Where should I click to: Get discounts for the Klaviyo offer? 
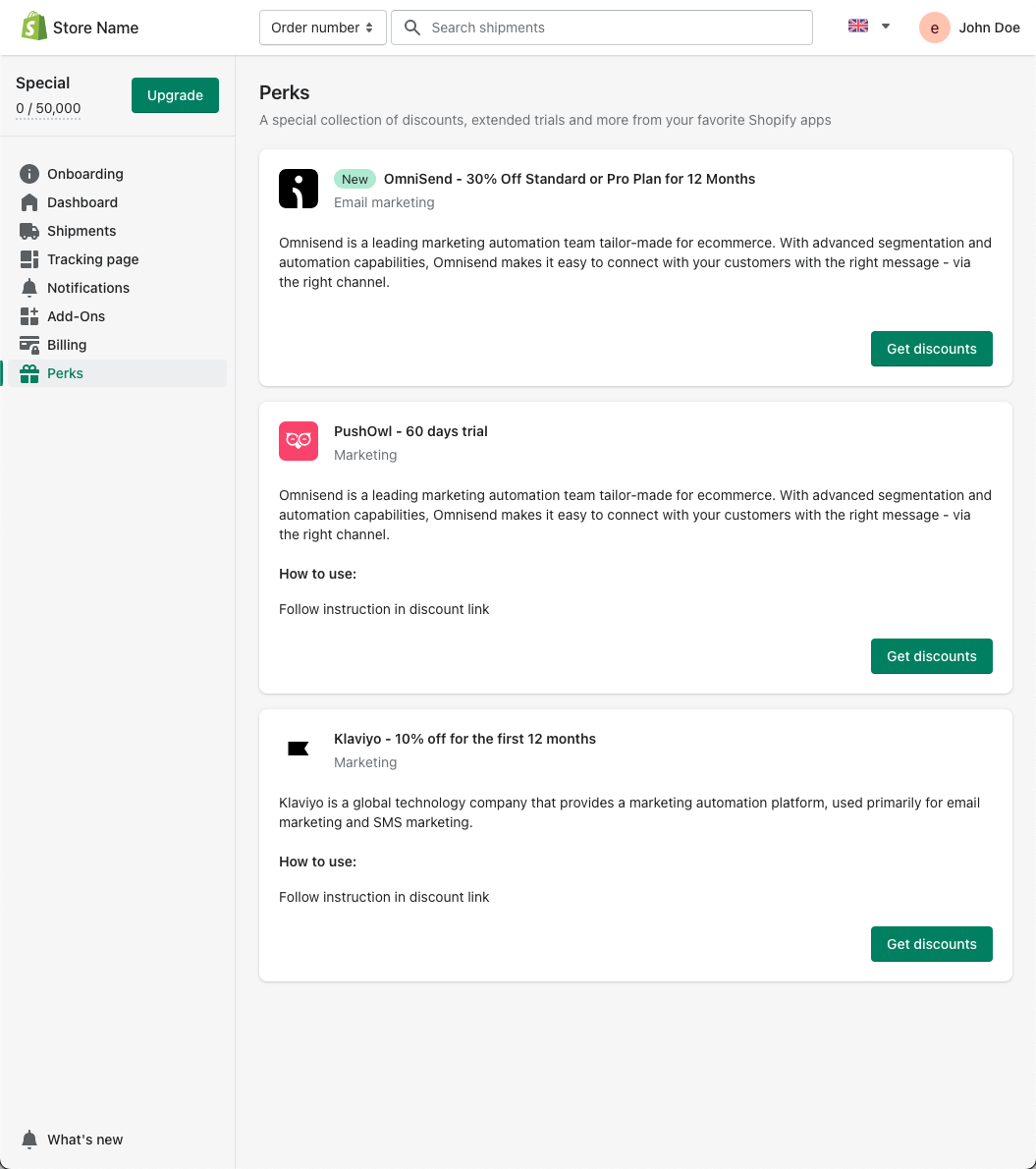pyautogui.click(x=932, y=944)
